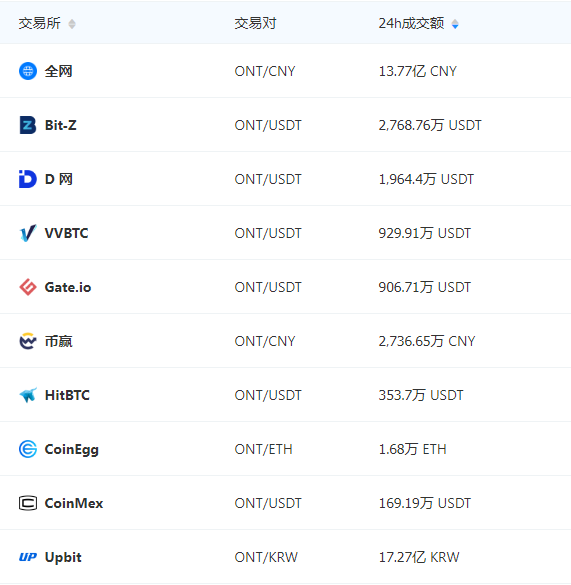
Task: Click the 全网 globe icon
Action: (x=28, y=71)
